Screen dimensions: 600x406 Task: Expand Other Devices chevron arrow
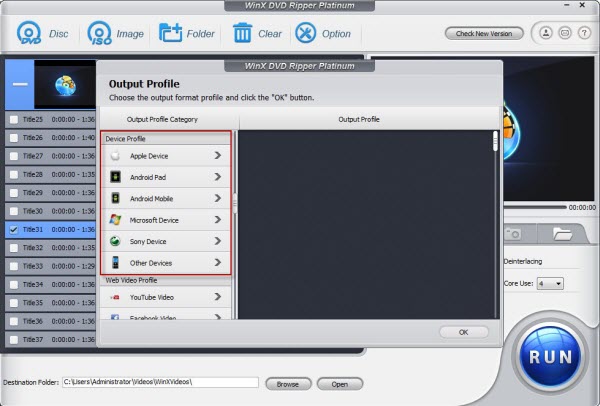(x=218, y=263)
